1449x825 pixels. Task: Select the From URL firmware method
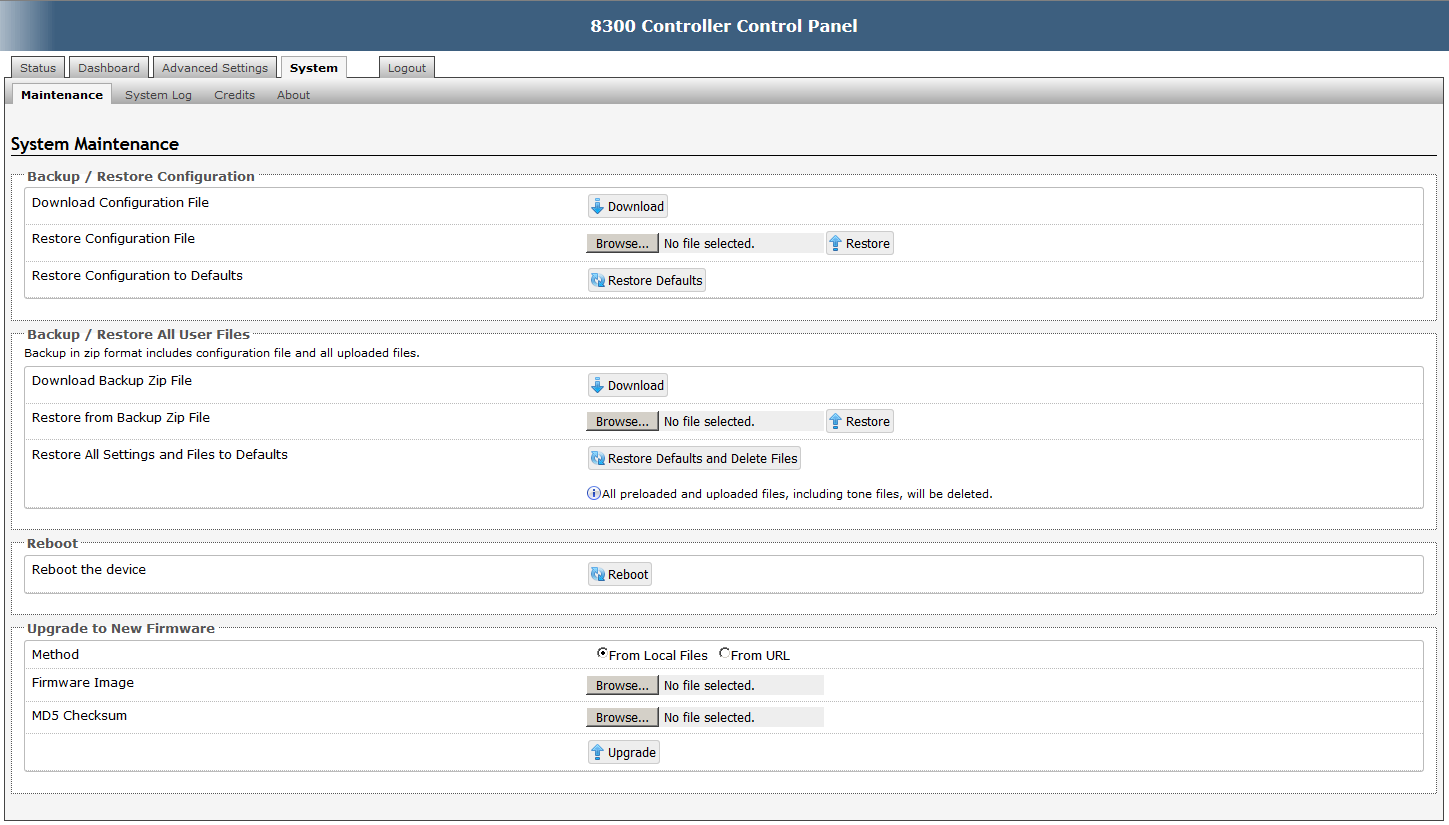[x=723, y=654]
